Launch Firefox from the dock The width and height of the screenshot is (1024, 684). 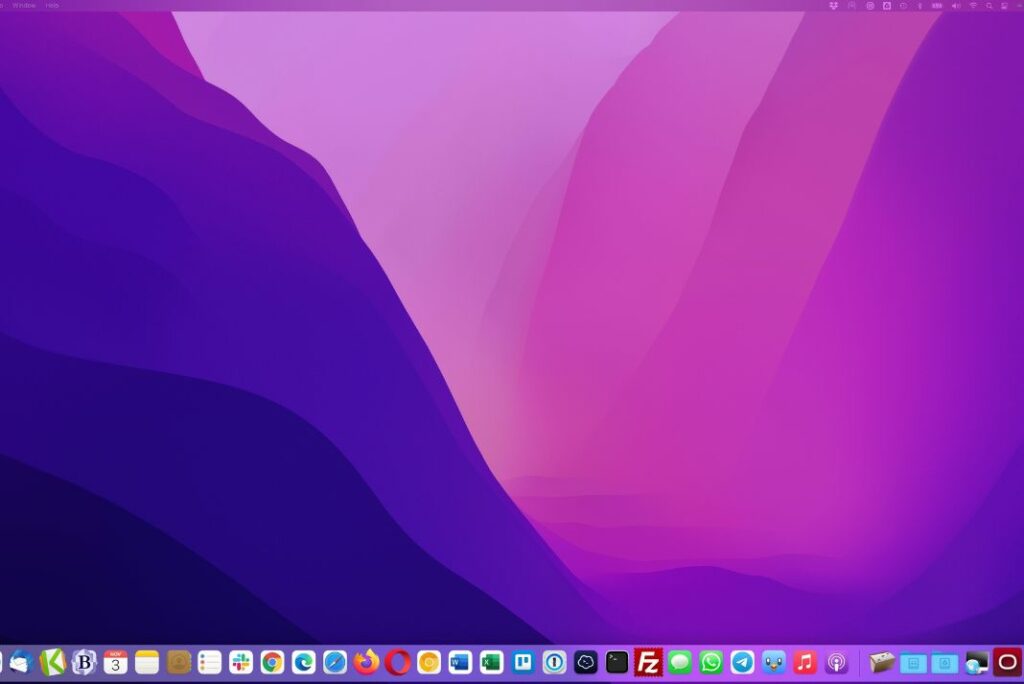[x=367, y=662]
